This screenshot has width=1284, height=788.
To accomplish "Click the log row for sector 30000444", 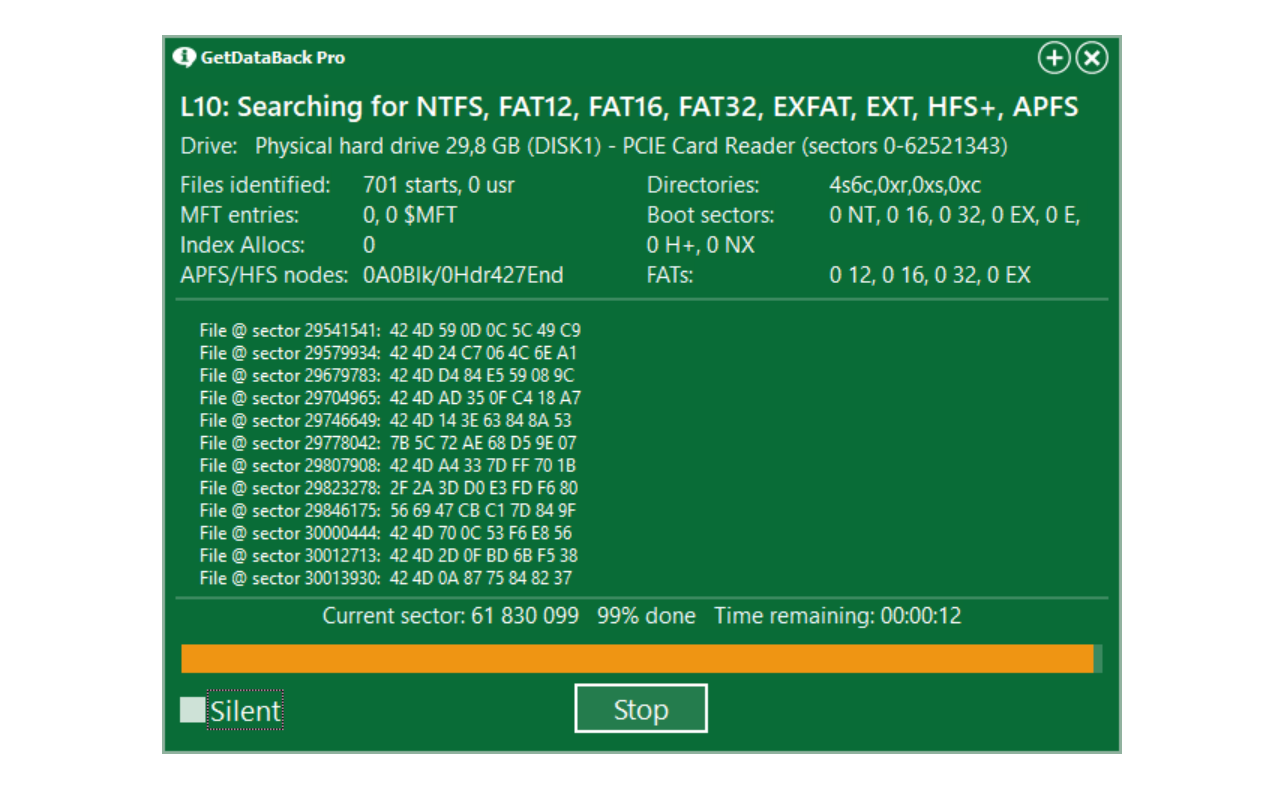I will (x=386, y=533).
